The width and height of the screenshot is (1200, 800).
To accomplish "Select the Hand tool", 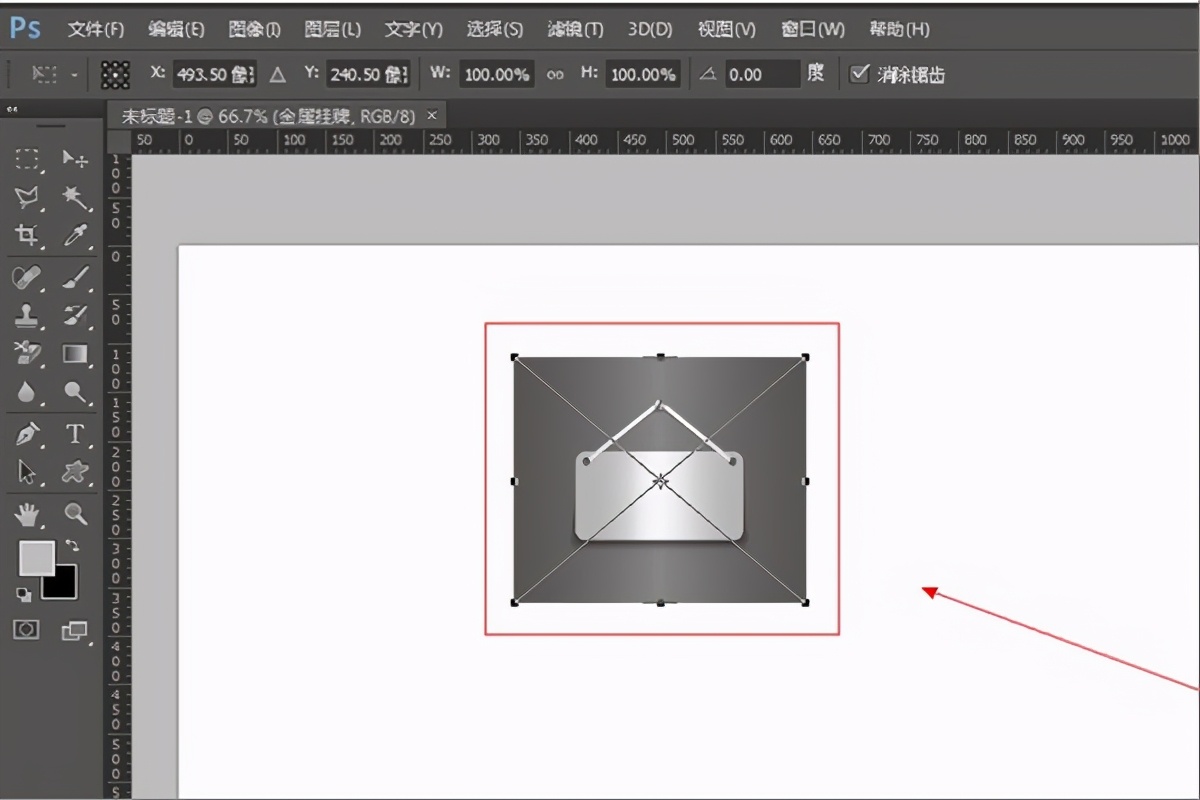I will pos(27,514).
